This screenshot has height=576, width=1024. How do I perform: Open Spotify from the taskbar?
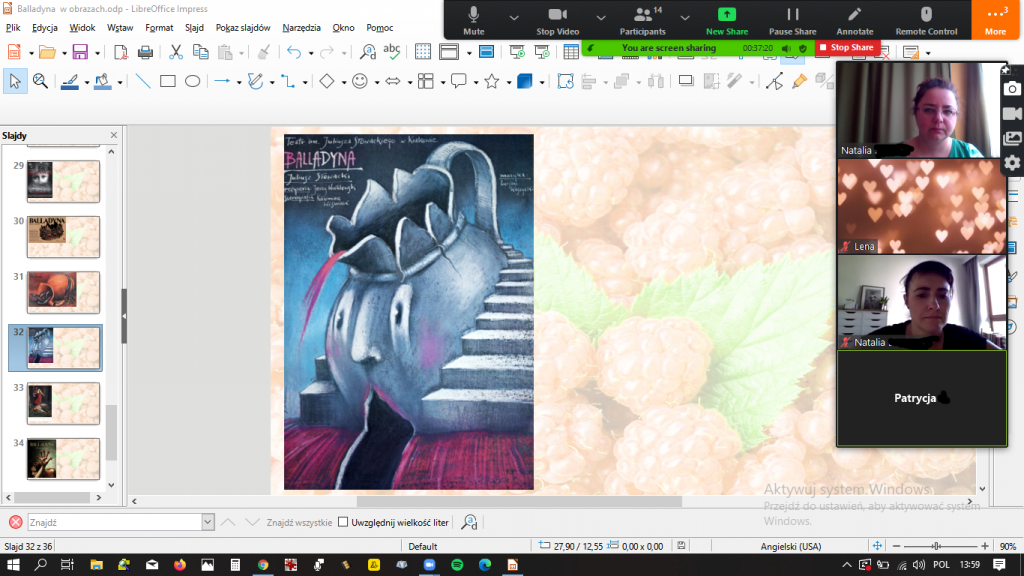coord(457,565)
